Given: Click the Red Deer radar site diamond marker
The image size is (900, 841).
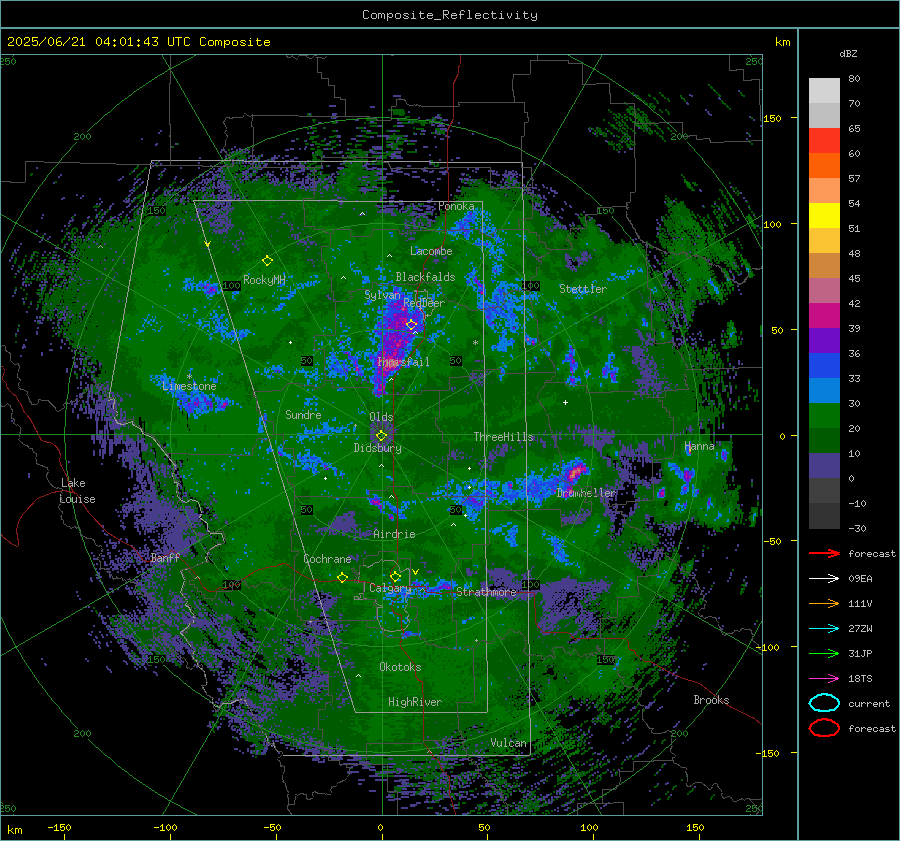Looking at the screenshot, I should pos(412,325).
